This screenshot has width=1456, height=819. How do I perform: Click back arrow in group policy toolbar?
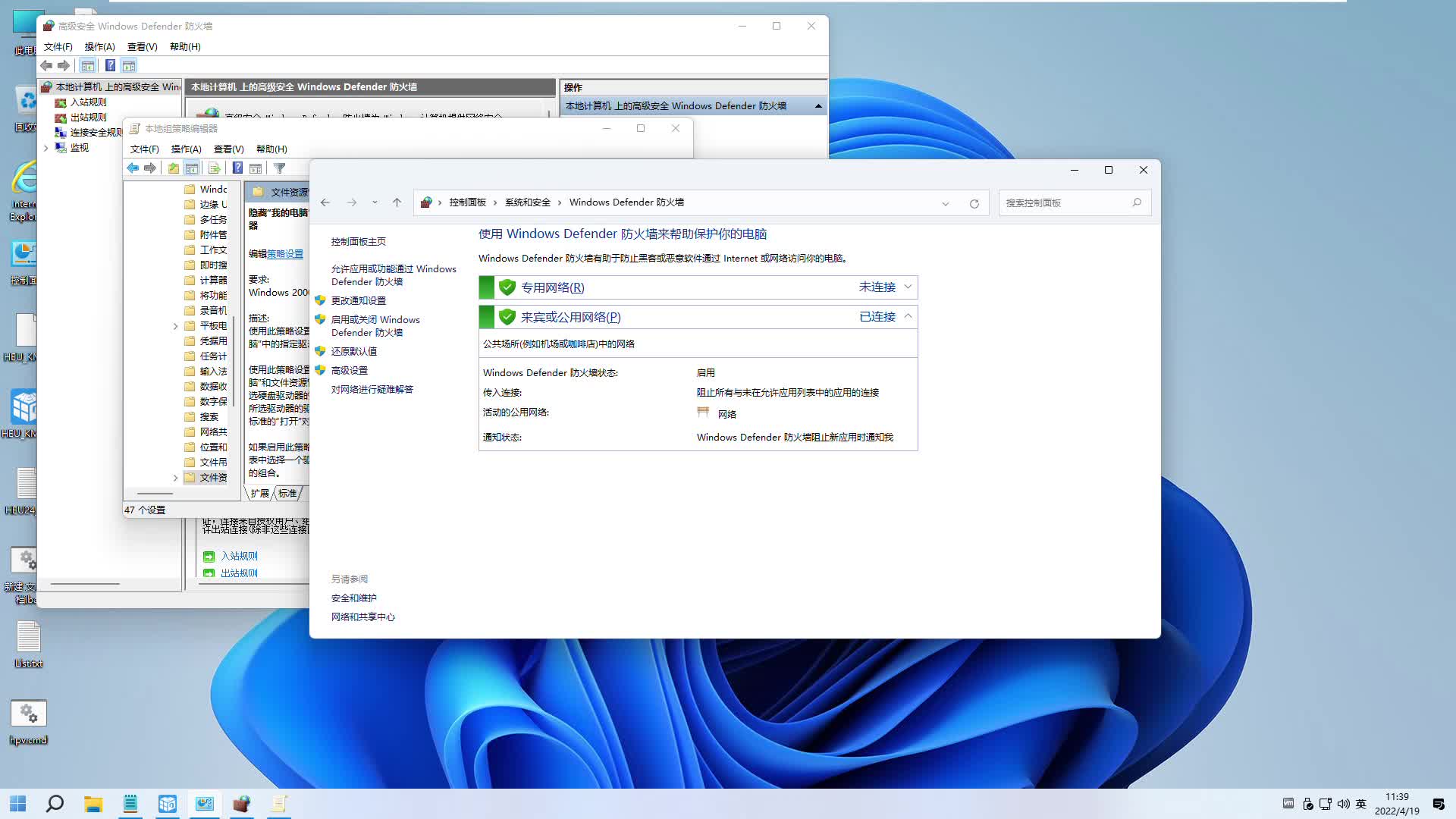click(133, 168)
